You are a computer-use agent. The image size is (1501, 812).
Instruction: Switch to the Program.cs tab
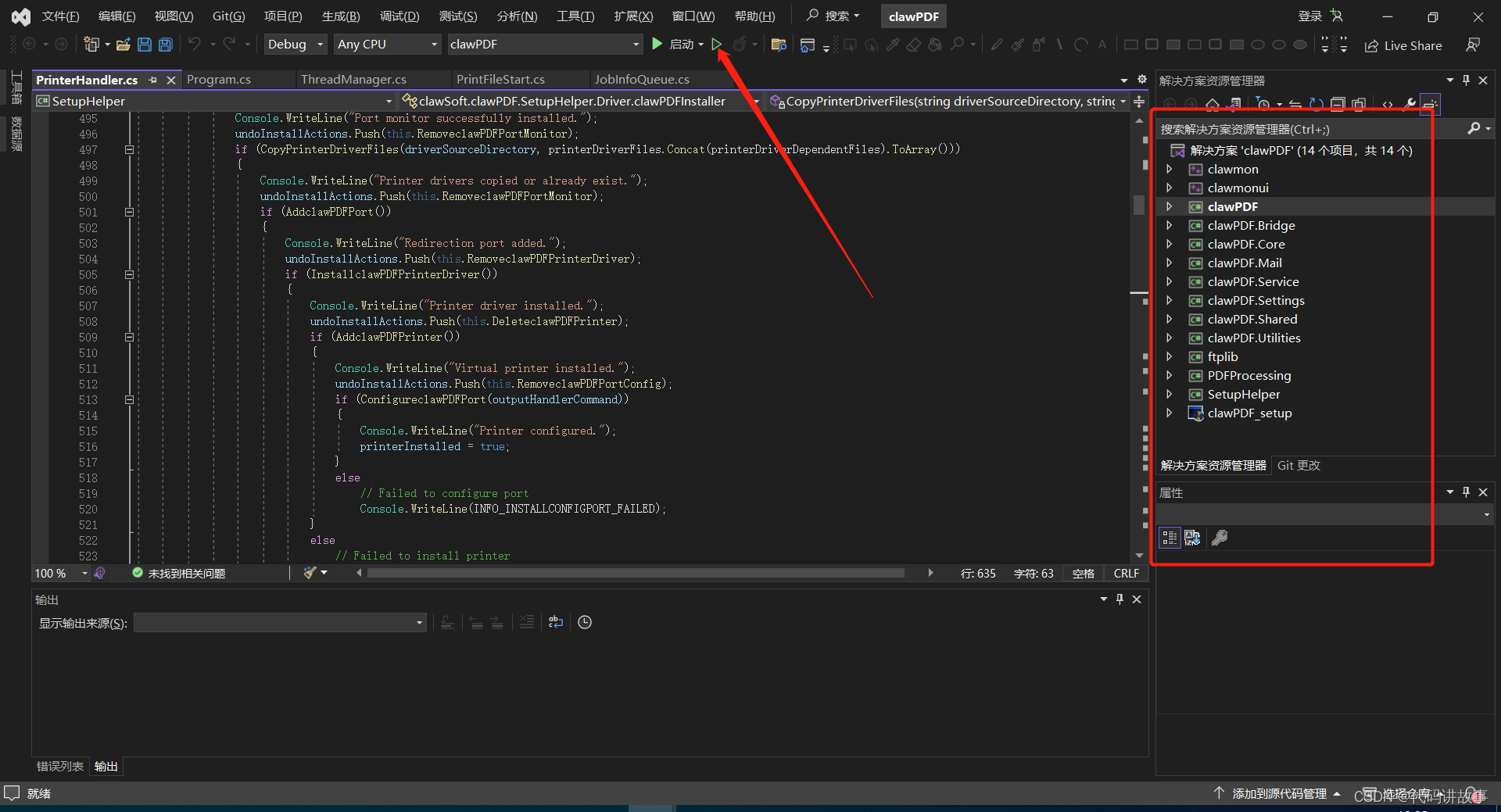click(219, 80)
